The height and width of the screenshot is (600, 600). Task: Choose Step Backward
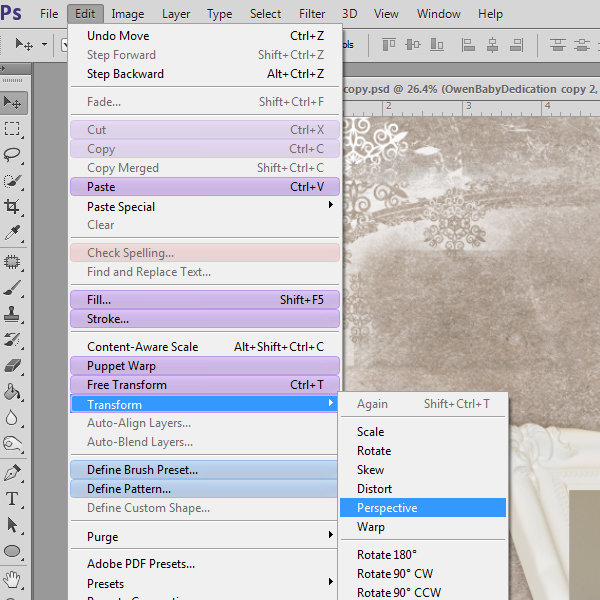[x=205, y=73]
